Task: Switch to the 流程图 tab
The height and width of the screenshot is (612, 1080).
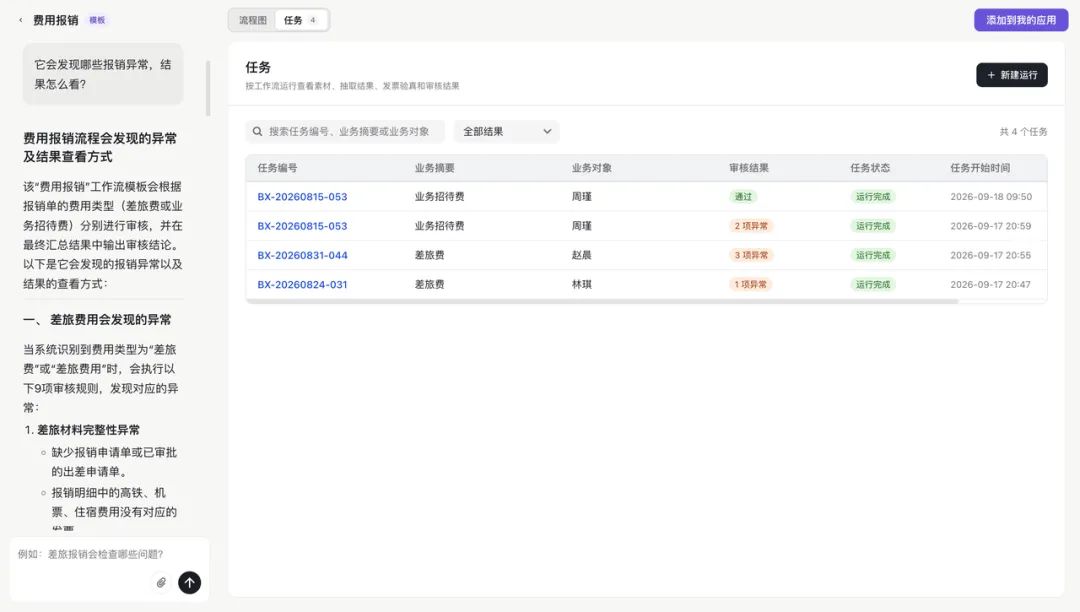Action: pyautogui.click(x=253, y=20)
